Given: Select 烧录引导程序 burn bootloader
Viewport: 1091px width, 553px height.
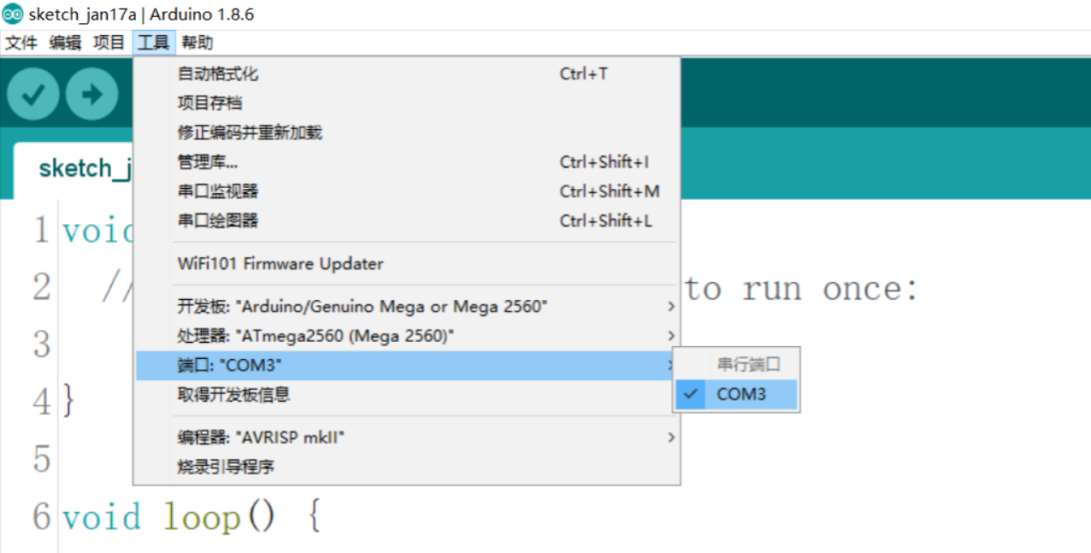Looking at the screenshot, I should point(406,467).
